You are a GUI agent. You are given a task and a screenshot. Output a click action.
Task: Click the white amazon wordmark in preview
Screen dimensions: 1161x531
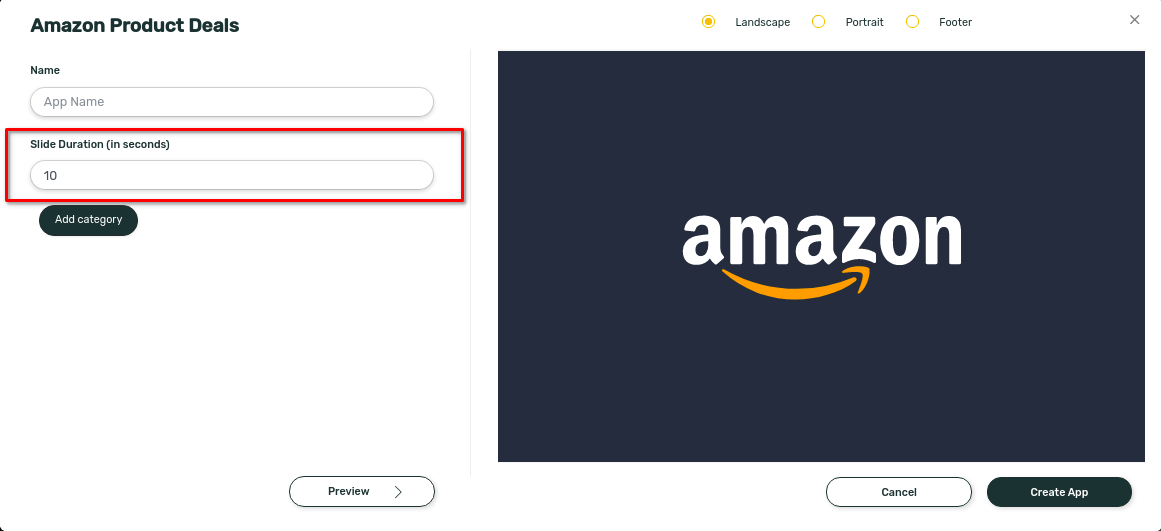(821, 239)
